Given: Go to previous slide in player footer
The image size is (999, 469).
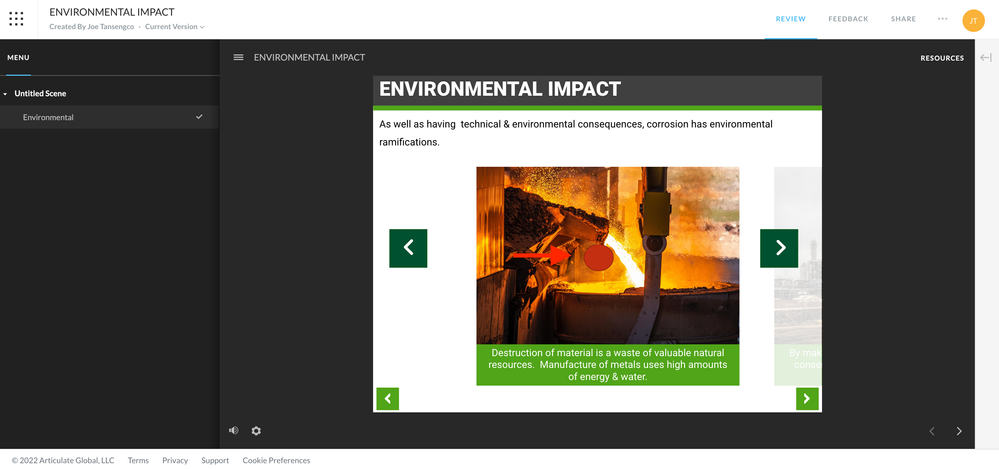Looking at the screenshot, I should (x=932, y=431).
